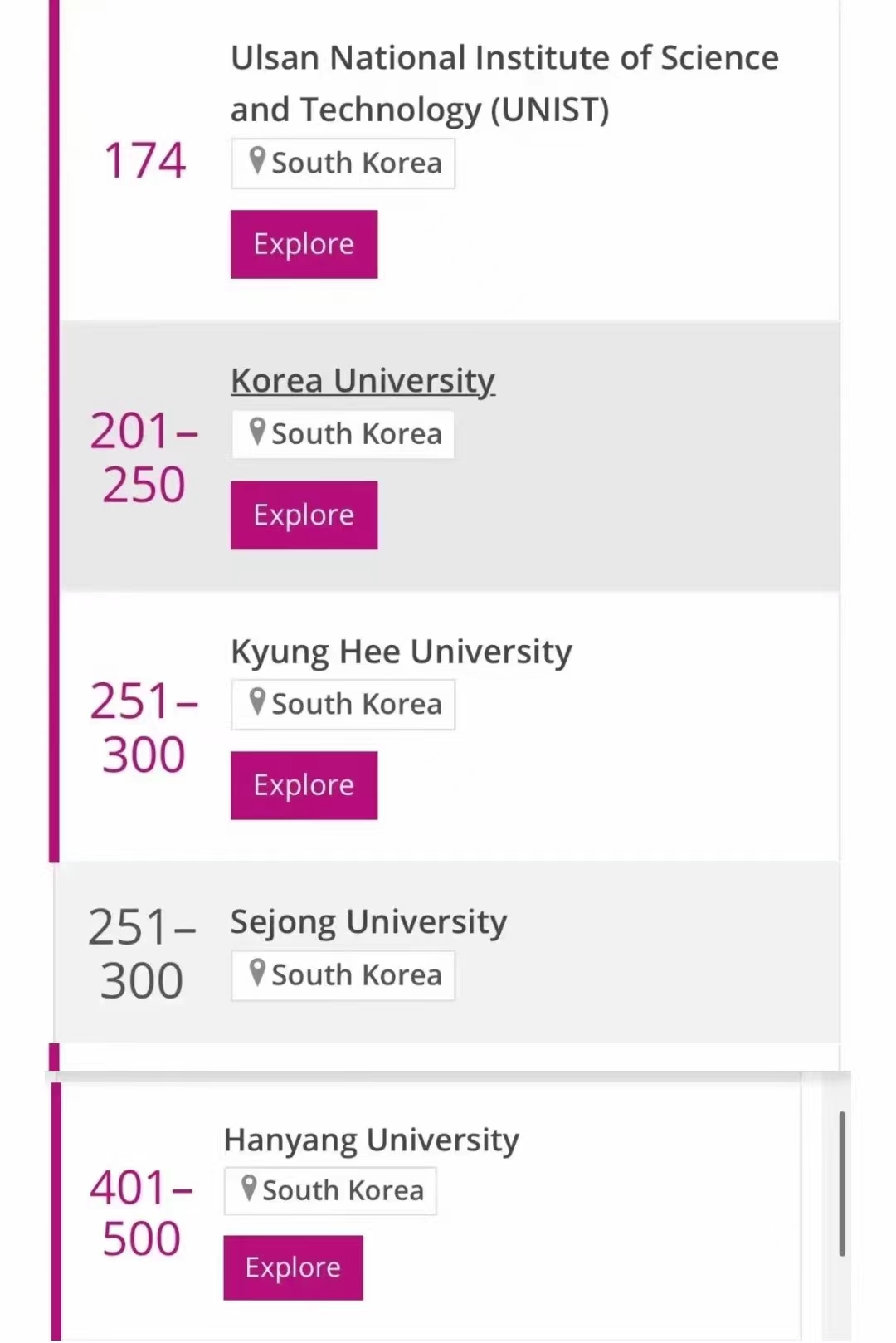This screenshot has width=896, height=1343.
Task: Click the location pin icon under Korea University
Action: [x=257, y=432]
